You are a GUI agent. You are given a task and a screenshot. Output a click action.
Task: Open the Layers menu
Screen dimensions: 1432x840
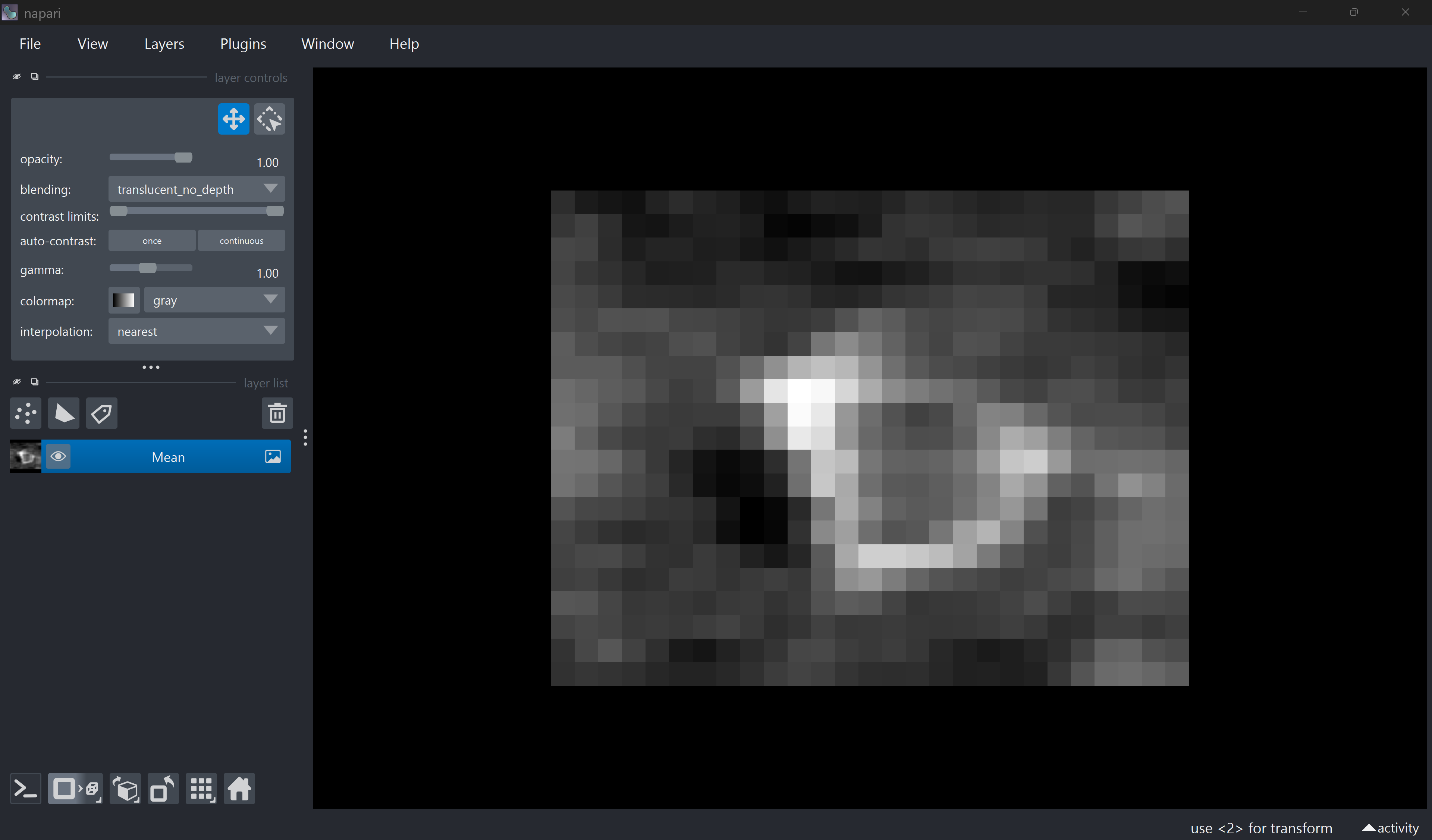164,44
